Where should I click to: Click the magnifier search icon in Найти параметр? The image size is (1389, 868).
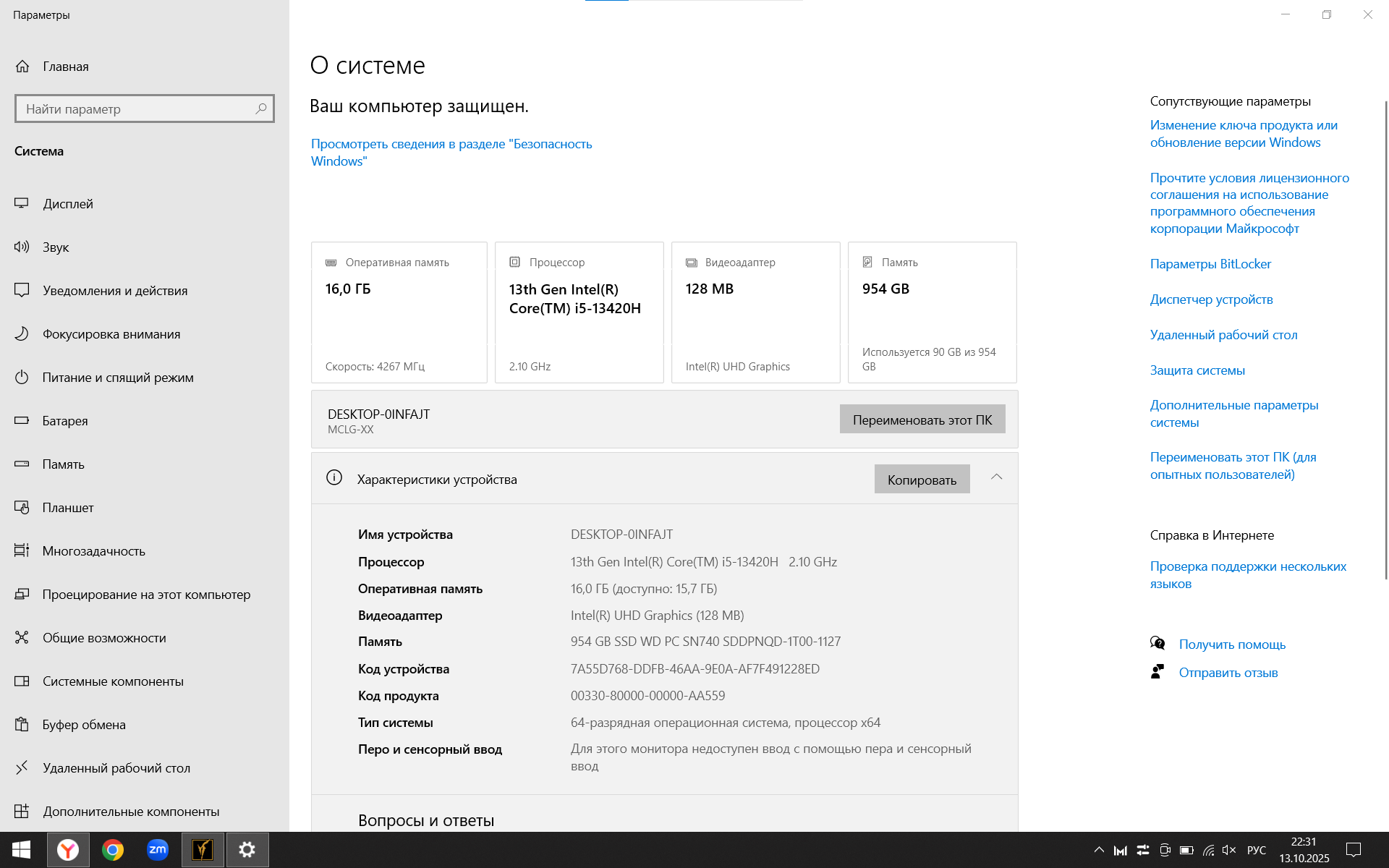261,109
